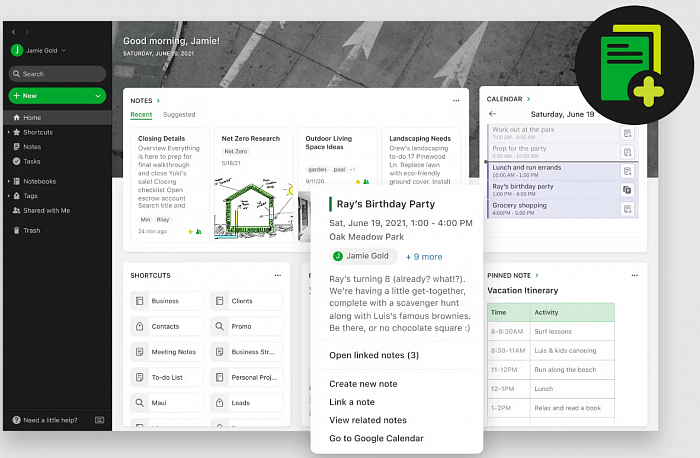700x458 pixels.
Task: Click the '+ 9 more' attendees link
Action: pos(423,256)
